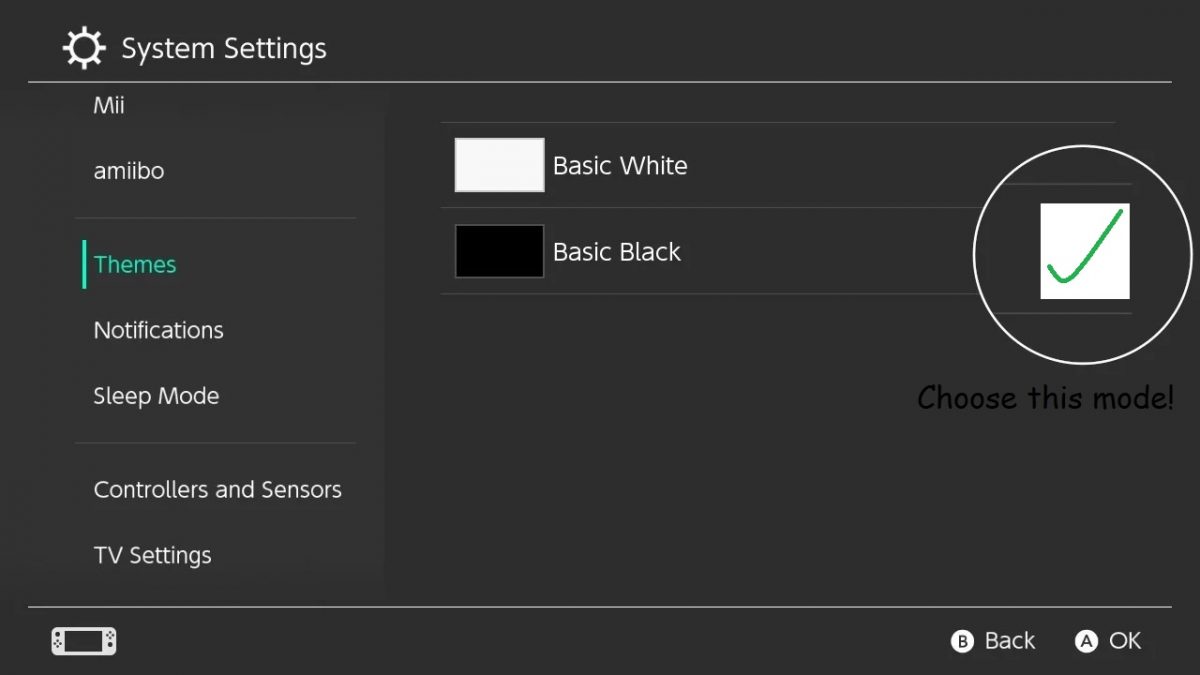Click the OK label

tap(1125, 641)
